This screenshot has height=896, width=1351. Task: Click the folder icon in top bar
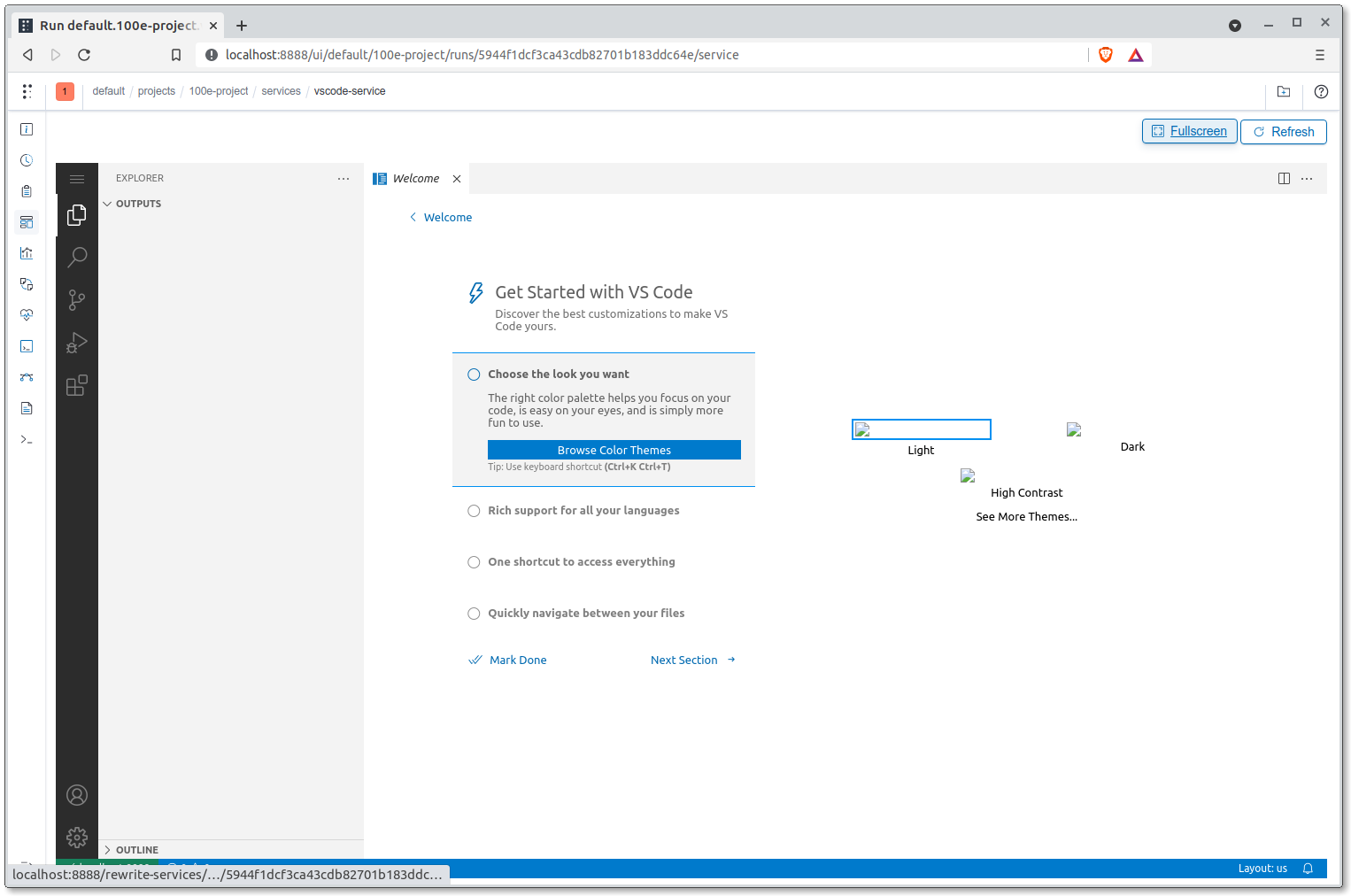click(1284, 91)
